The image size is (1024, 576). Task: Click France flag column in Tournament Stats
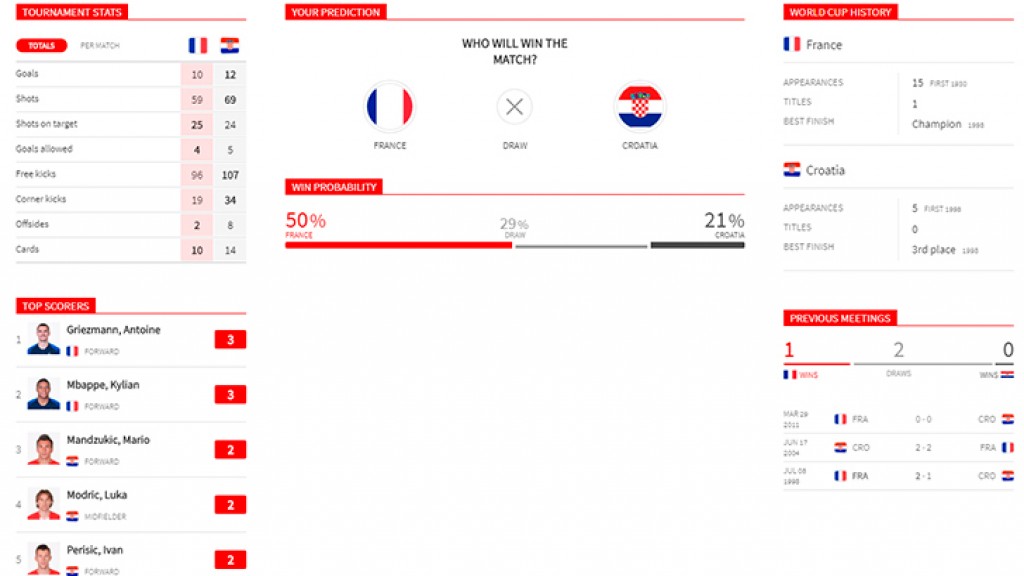tap(198, 45)
